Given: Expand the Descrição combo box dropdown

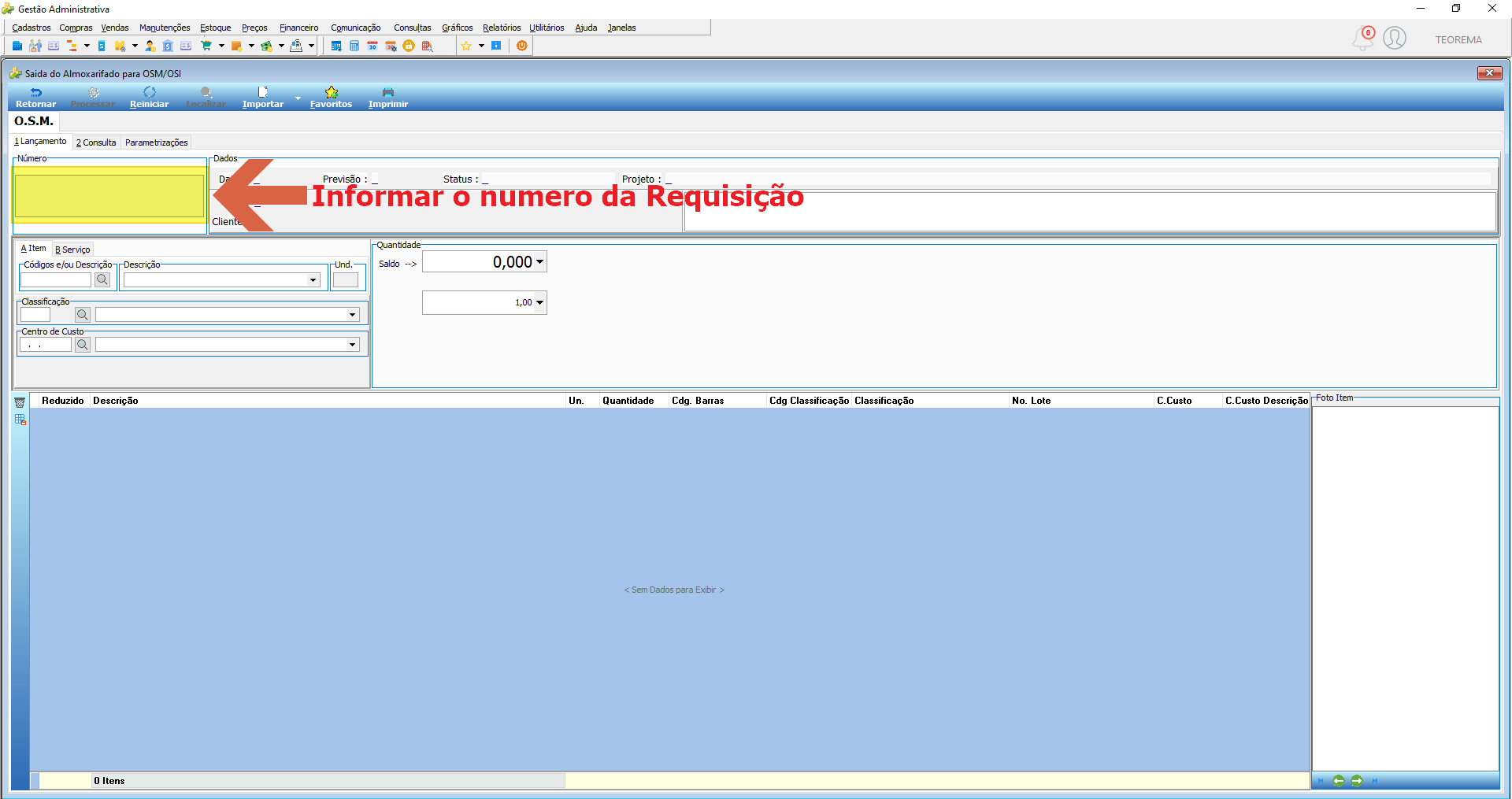Looking at the screenshot, I should coord(313,280).
